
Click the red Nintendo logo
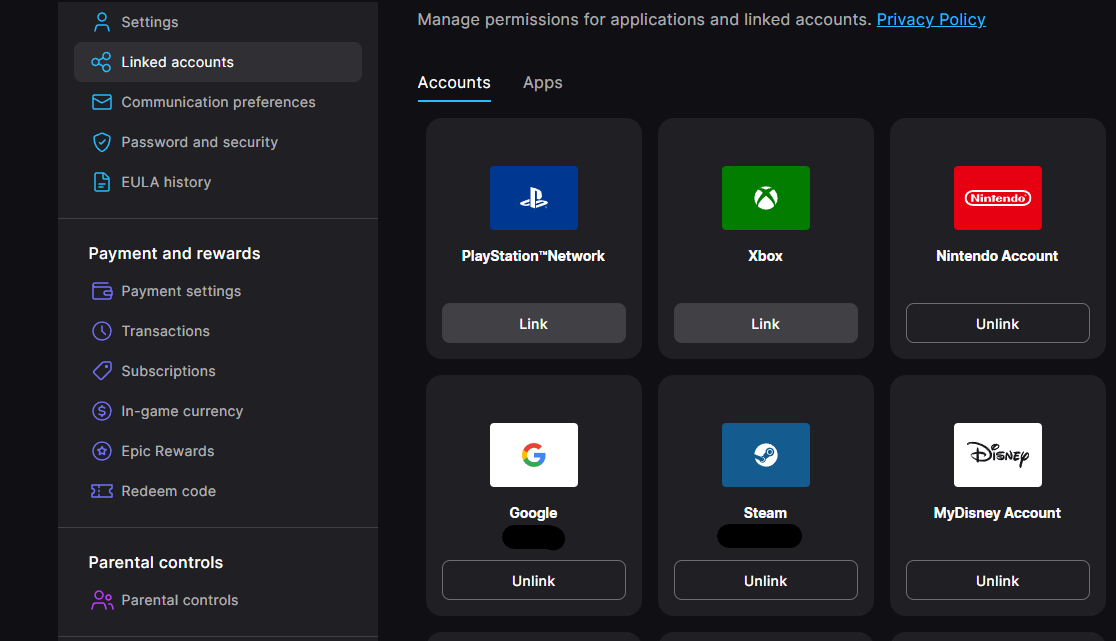click(998, 198)
